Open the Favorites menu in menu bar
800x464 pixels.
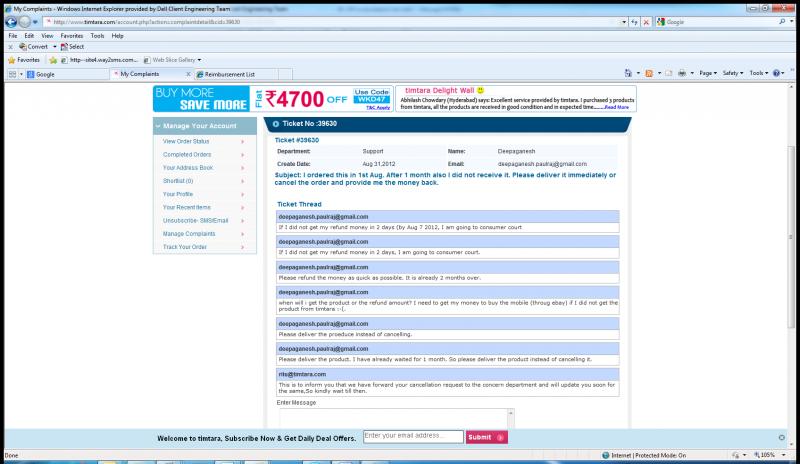pos(71,36)
